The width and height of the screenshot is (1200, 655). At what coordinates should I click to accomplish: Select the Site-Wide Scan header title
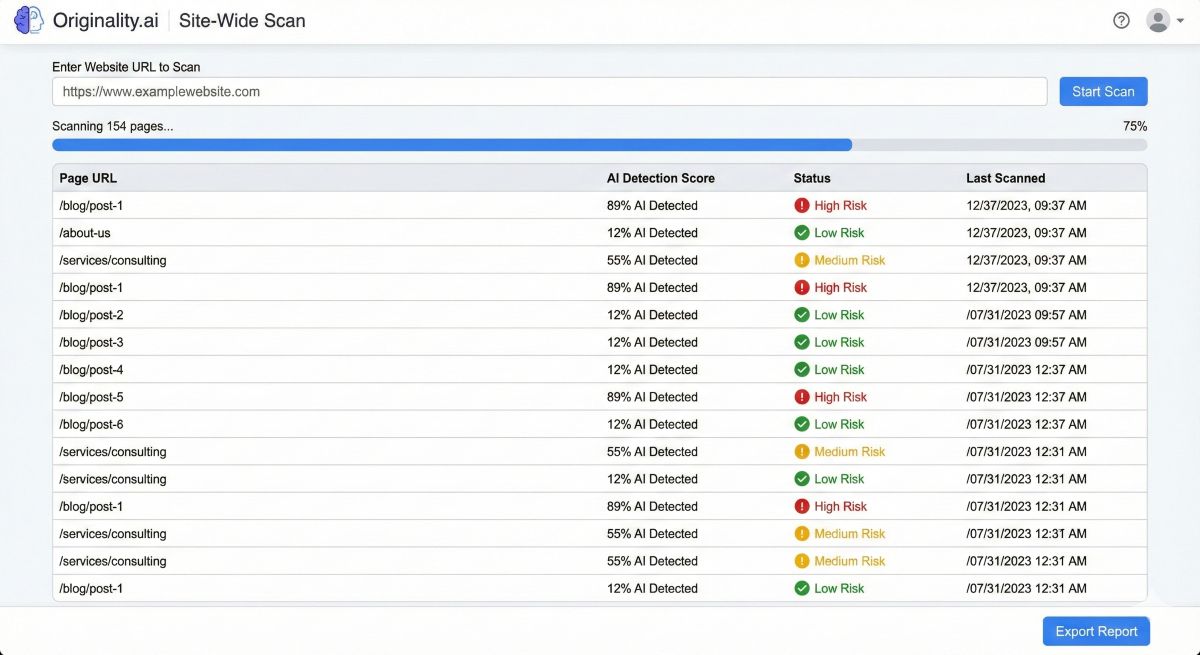(x=241, y=20)
